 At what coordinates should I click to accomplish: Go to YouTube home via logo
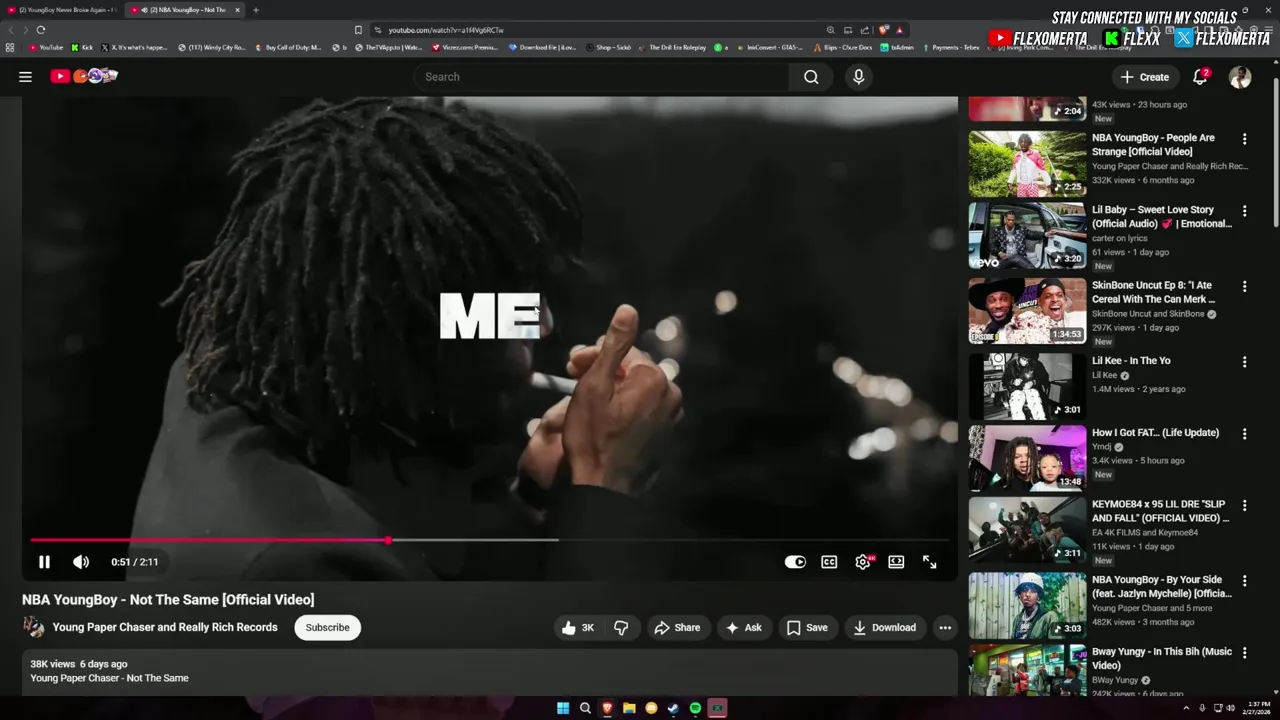[84, 76]
